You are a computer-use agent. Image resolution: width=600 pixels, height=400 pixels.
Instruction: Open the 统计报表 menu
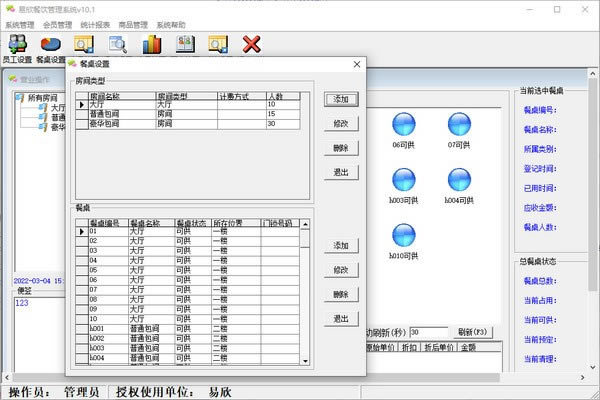[x=96, y=24]
